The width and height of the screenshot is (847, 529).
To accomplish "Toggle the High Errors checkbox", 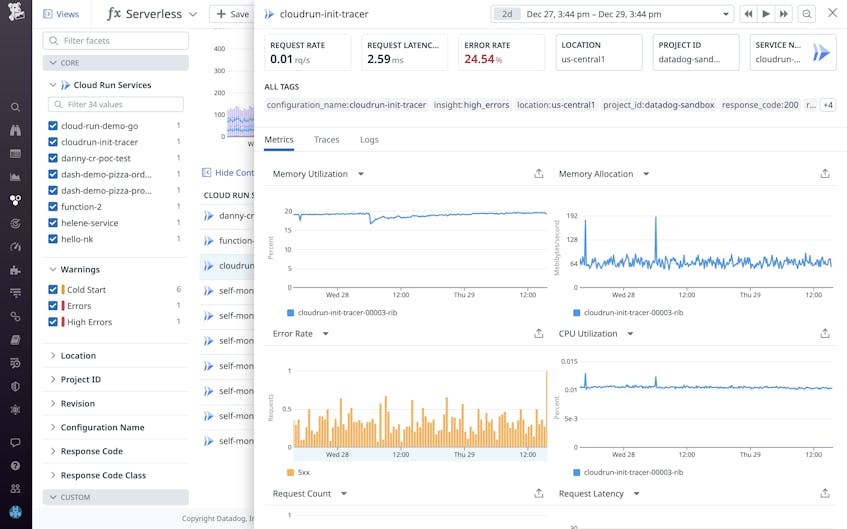I will coord(53,322).
